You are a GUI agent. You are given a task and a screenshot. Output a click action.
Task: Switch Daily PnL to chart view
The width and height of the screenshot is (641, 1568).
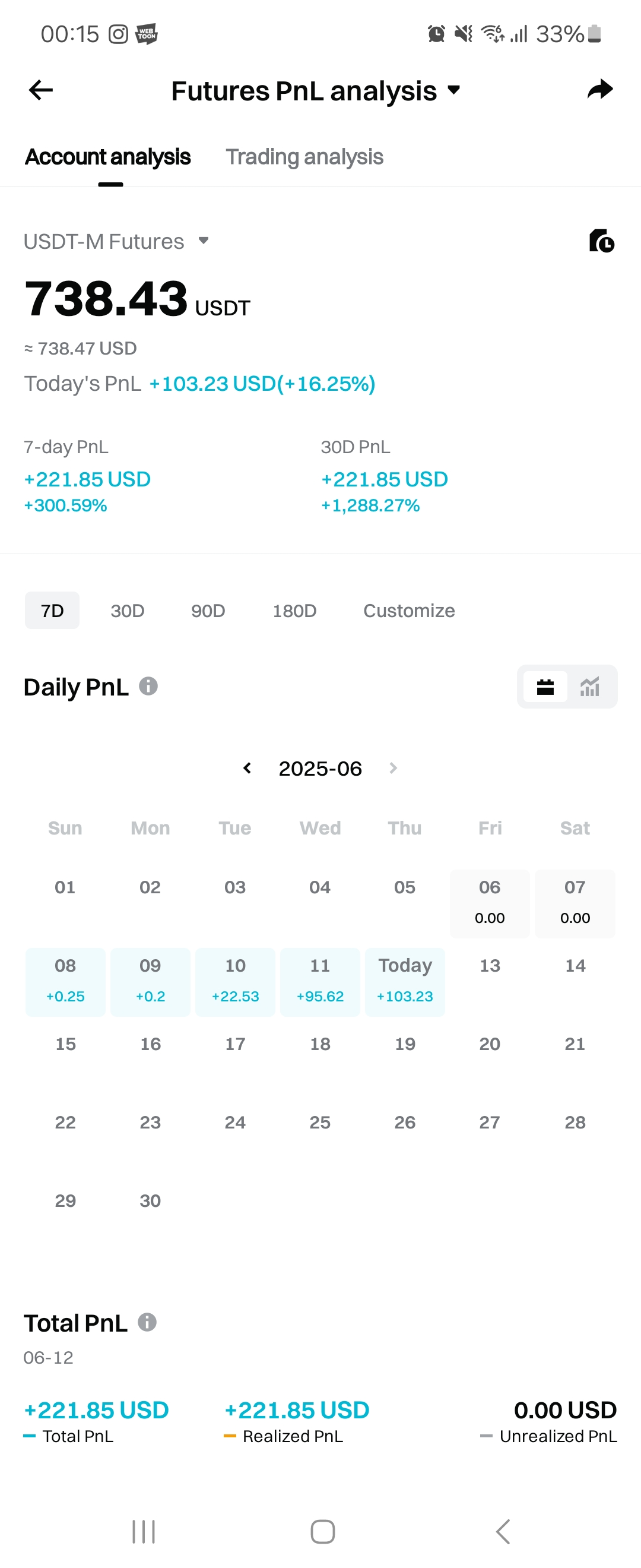(x=590, y=687)
